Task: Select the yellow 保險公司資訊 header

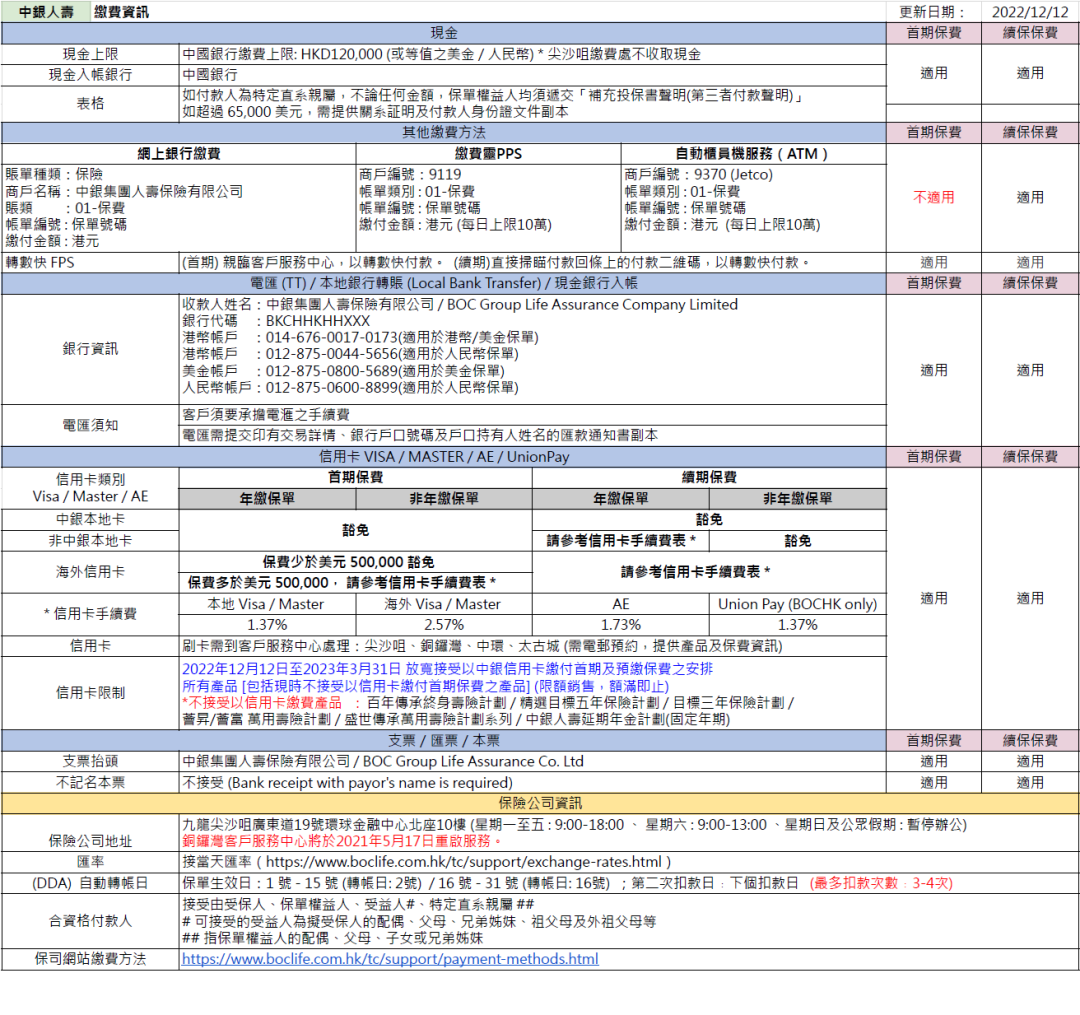Action: [x=540, y=803]
